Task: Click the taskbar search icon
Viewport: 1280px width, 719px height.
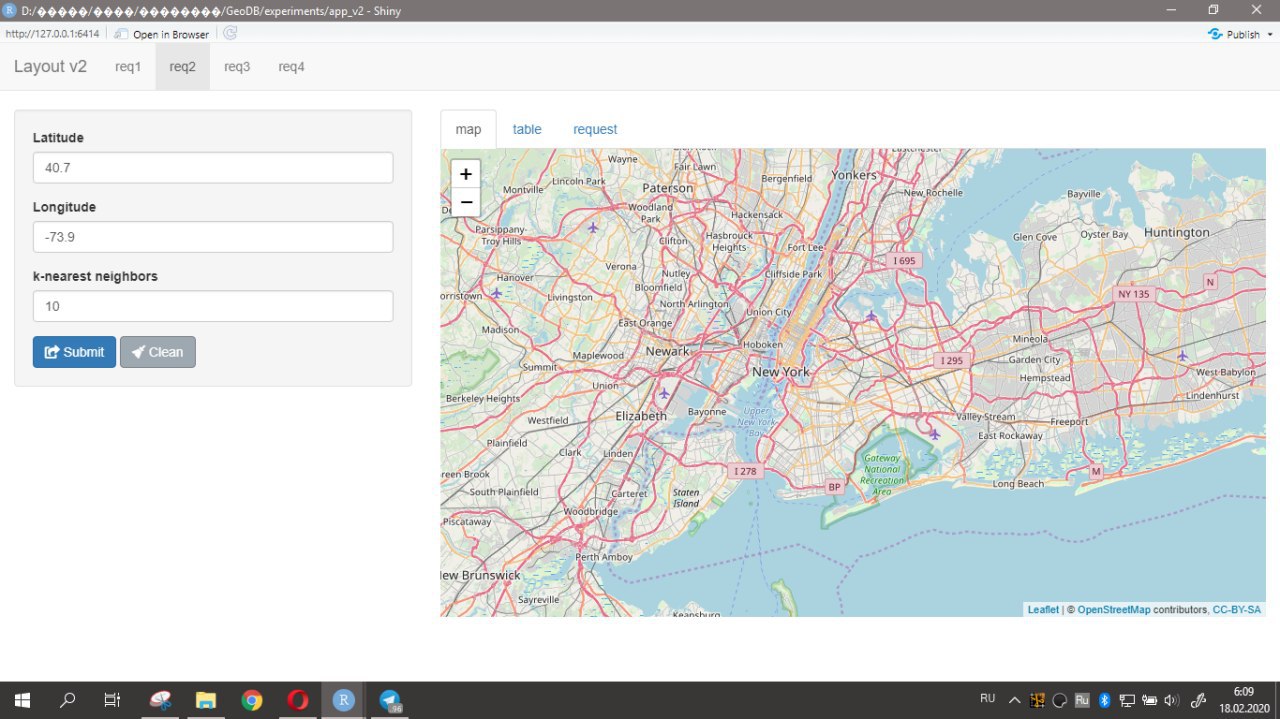Action: pos(67,700)
